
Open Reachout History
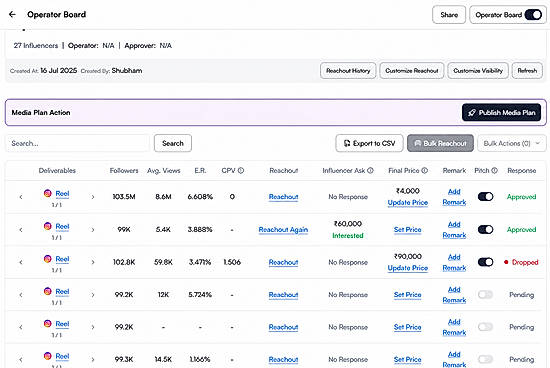(348, 71)
